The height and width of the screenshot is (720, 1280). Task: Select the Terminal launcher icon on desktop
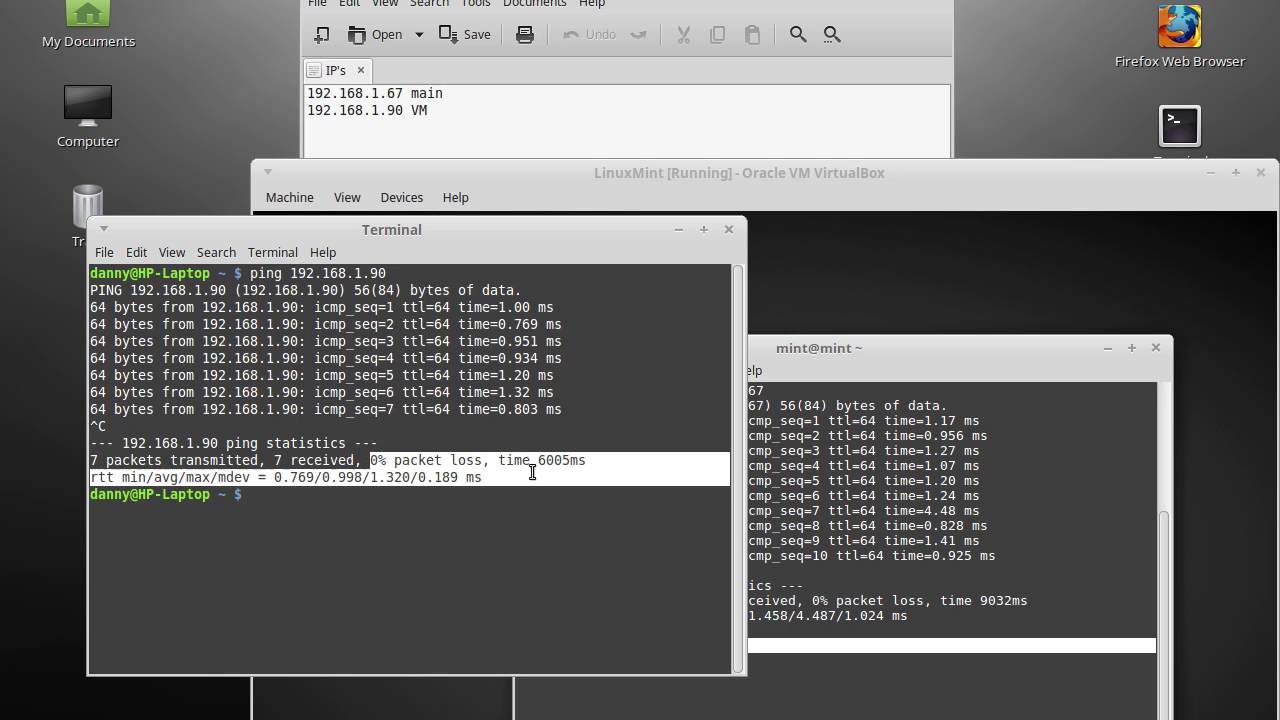(1180, 128)
